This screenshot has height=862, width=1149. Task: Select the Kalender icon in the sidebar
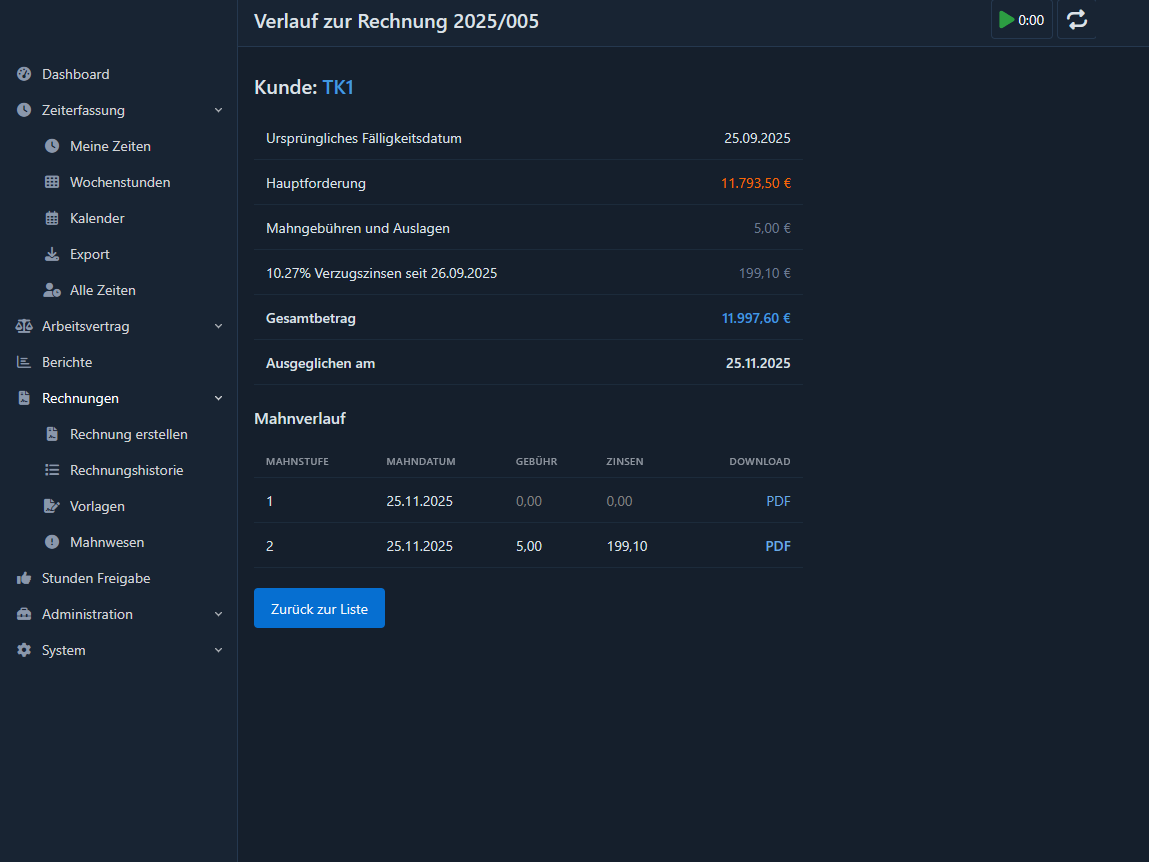[x=51, y=218]
